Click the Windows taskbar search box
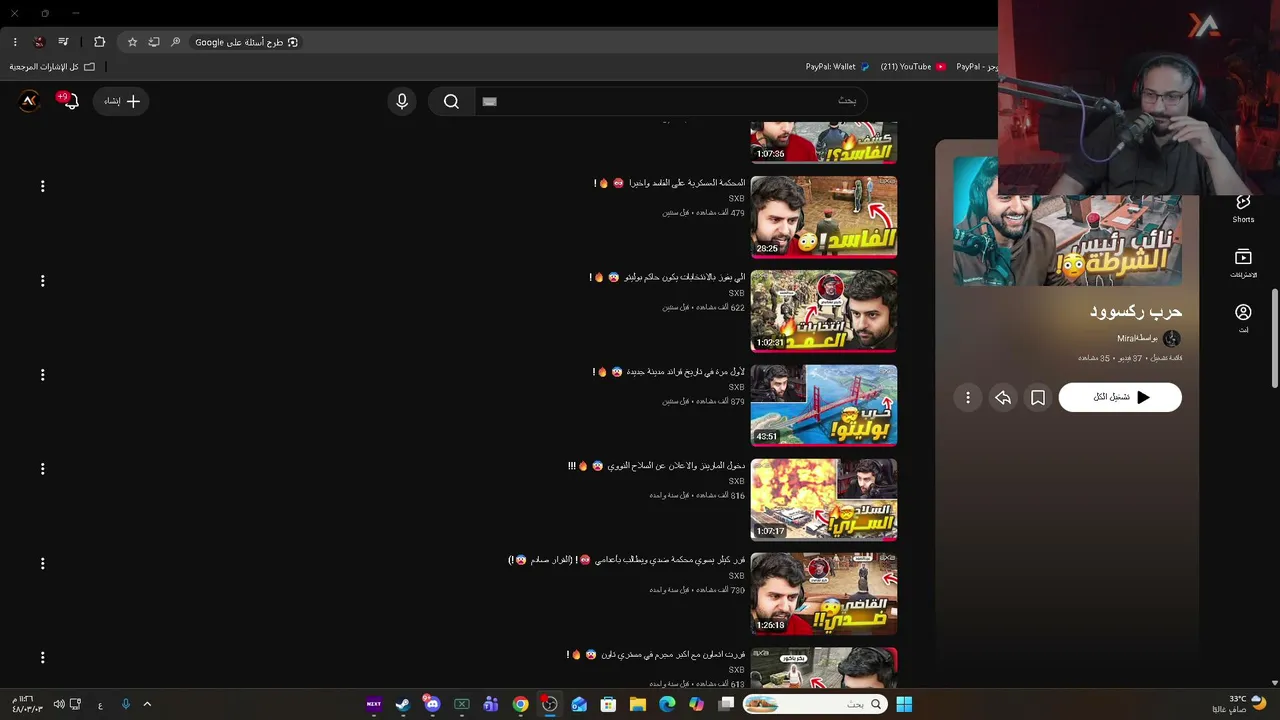The width and height of the screenshot is (1280, 720). point(815,705)
